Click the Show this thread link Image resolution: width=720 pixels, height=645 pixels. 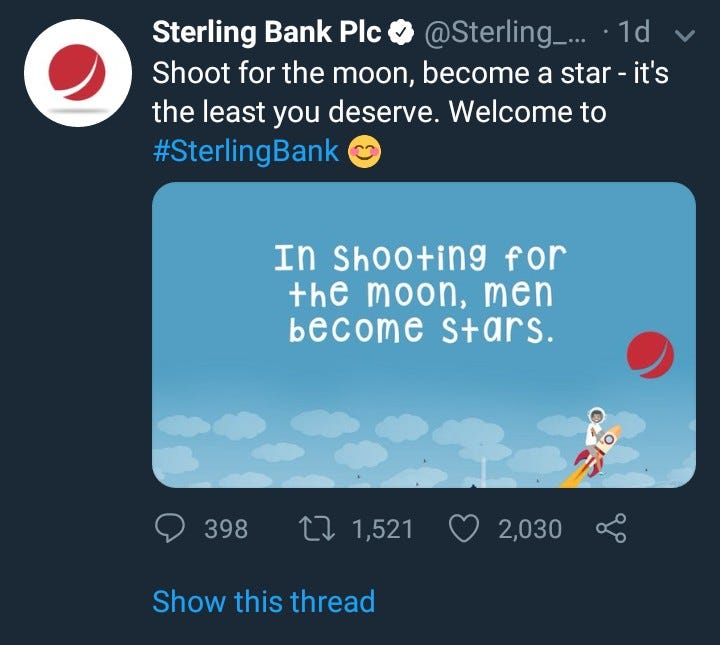pos(263,602)
